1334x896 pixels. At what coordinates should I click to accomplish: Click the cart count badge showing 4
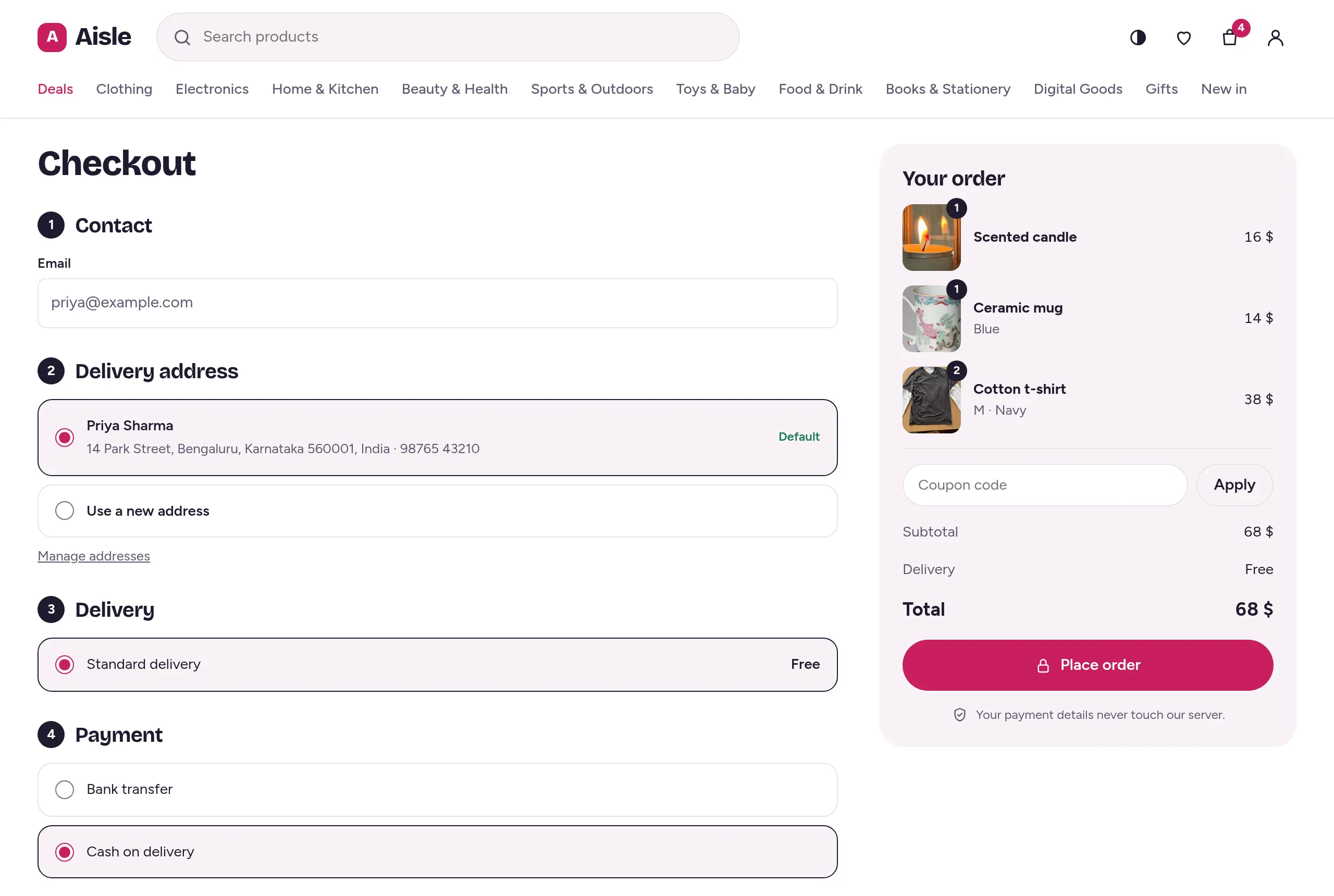pyautogui.click(x=1241, y=28)
